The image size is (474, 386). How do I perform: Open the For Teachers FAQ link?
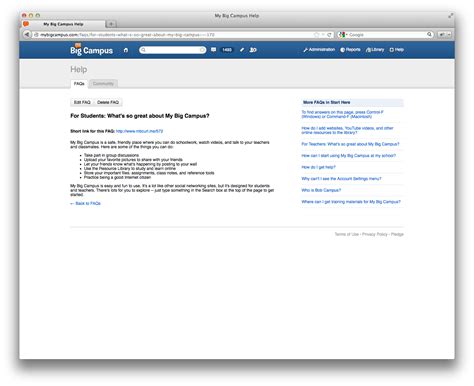350,144
